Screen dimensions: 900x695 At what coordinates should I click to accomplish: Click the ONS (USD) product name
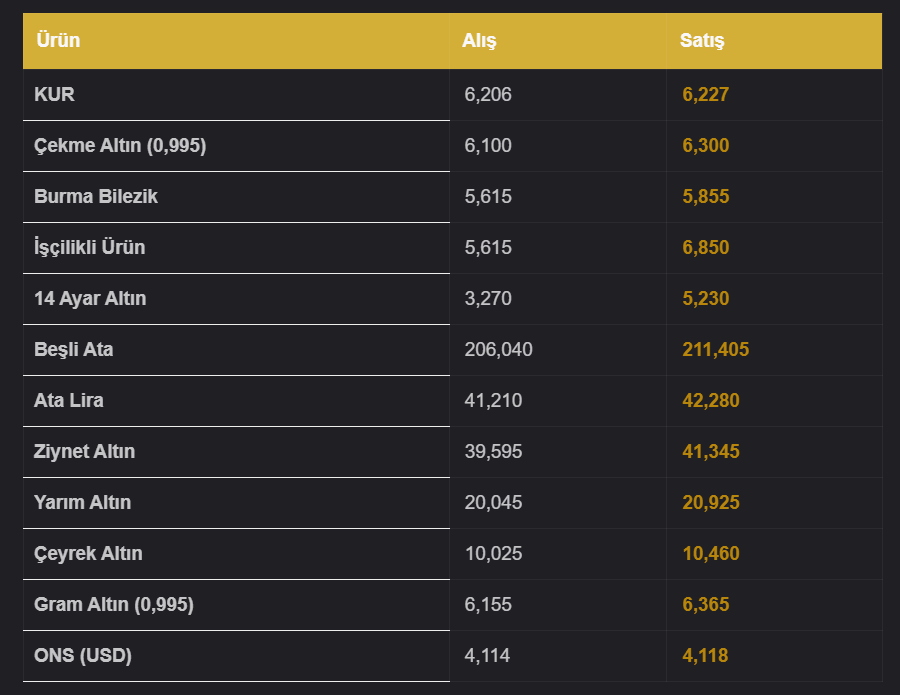(83, 655)
